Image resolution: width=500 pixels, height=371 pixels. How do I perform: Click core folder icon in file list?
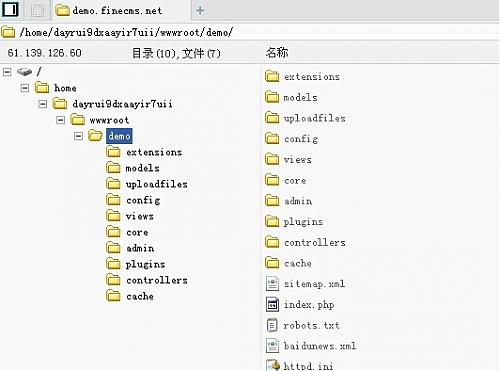tap(272, 180)
